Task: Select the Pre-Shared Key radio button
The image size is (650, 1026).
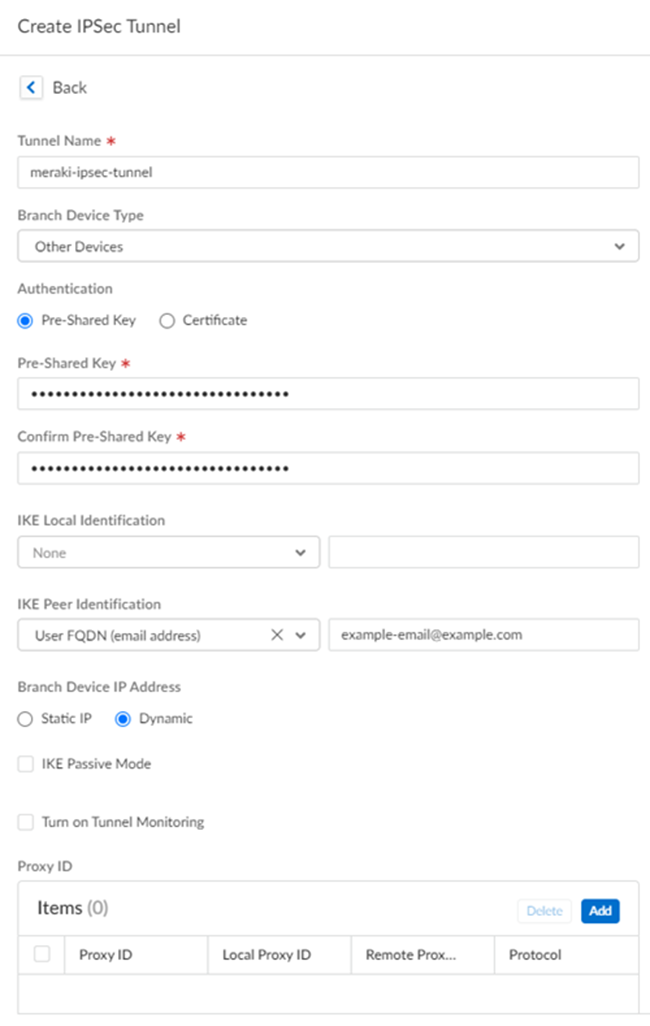Action: pyautogui.click(x=26, y=321)
